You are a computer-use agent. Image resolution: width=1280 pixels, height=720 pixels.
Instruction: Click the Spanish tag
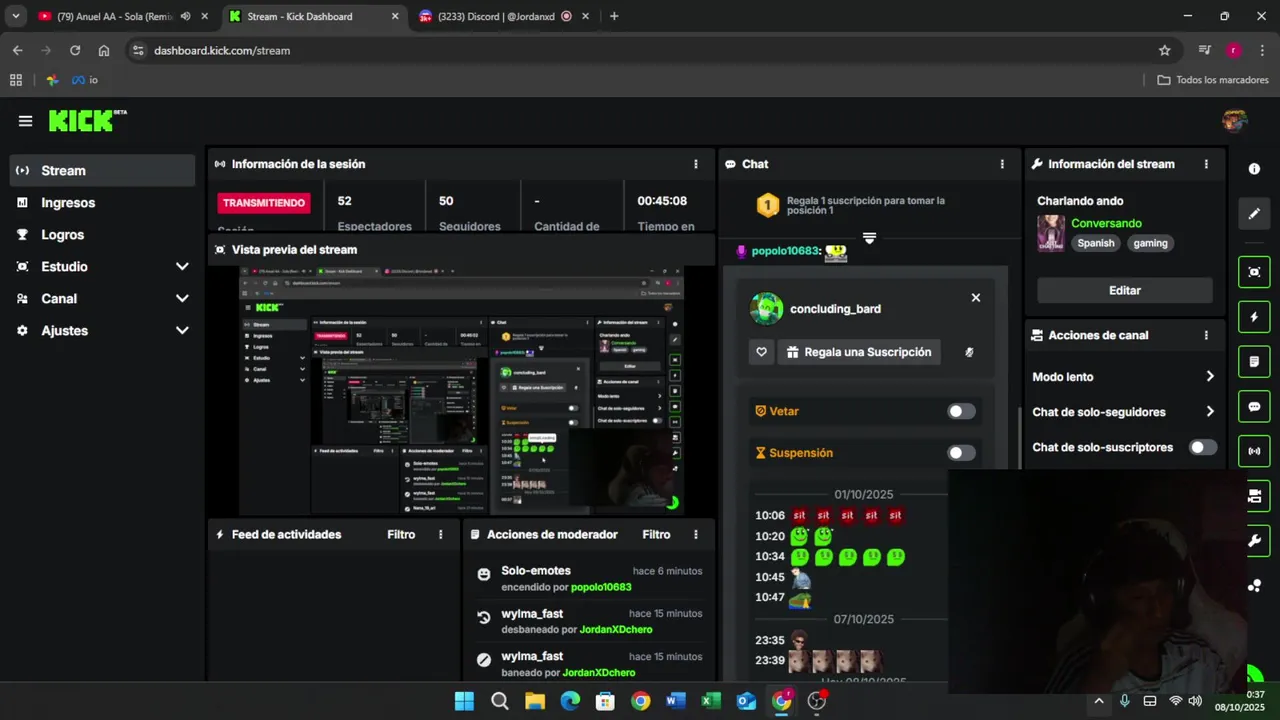pos(1096,243)
